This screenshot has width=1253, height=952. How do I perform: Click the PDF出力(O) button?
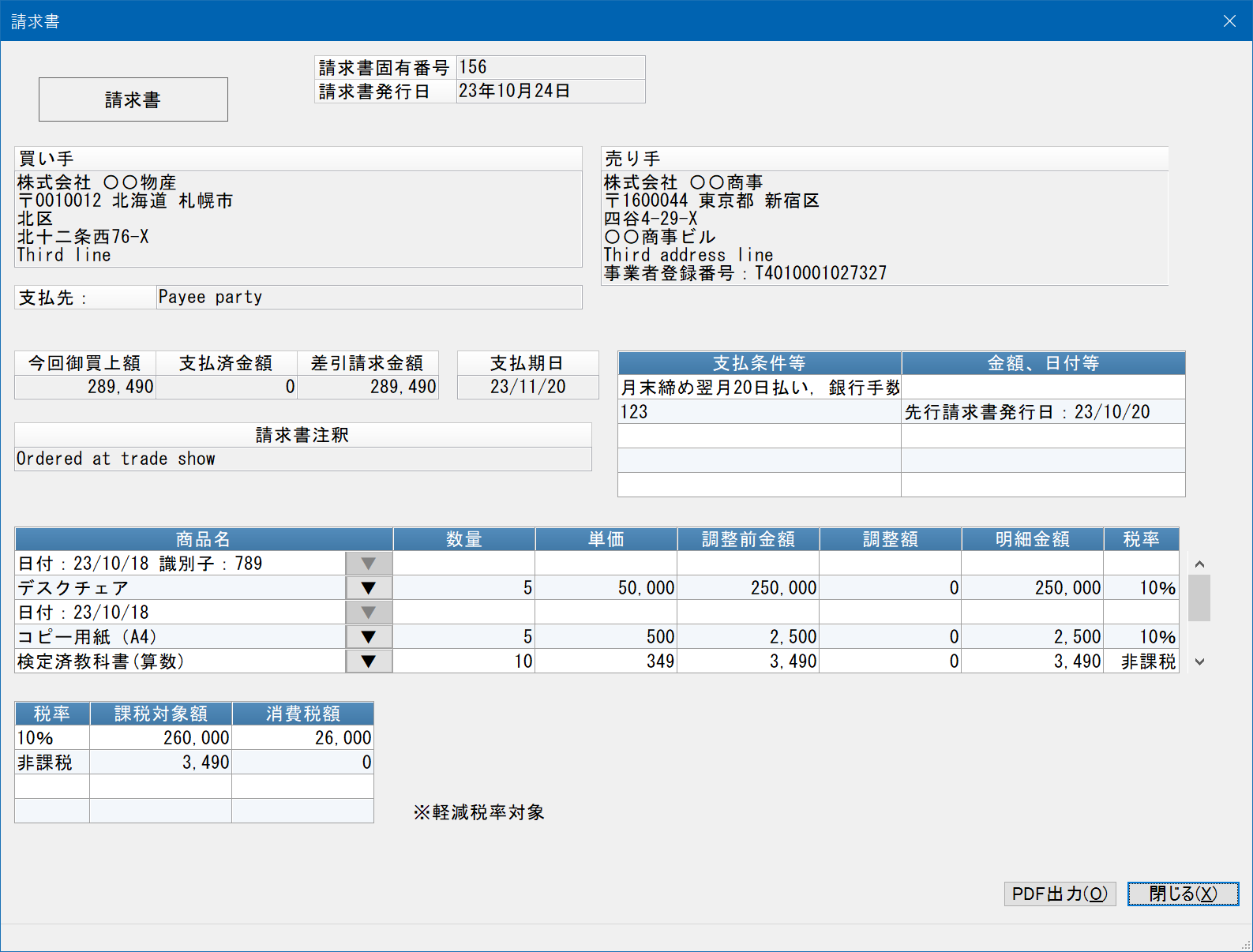tap(1060, 894)
